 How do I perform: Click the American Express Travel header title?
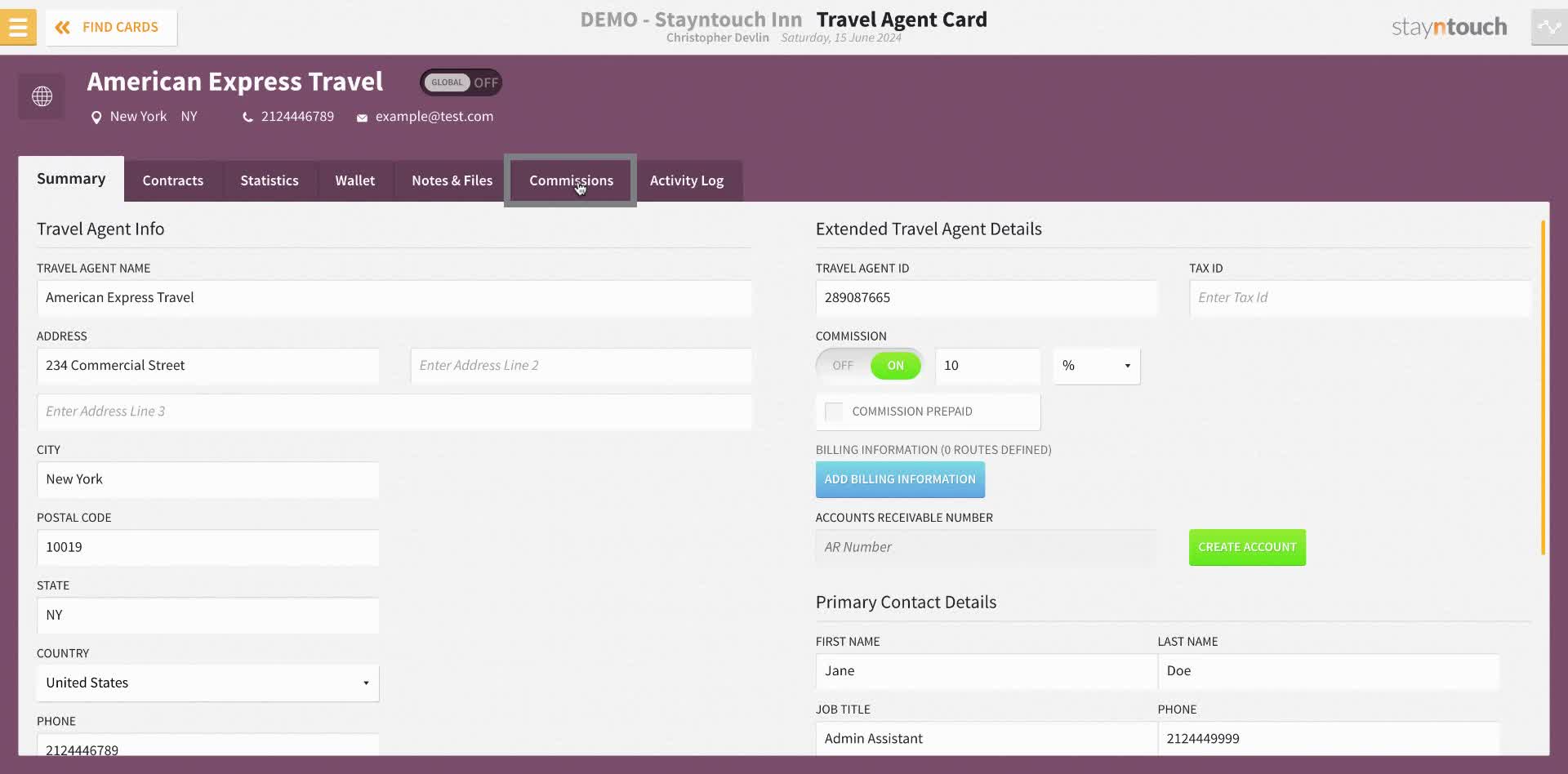pyautogui.click(x=234, y=82)
